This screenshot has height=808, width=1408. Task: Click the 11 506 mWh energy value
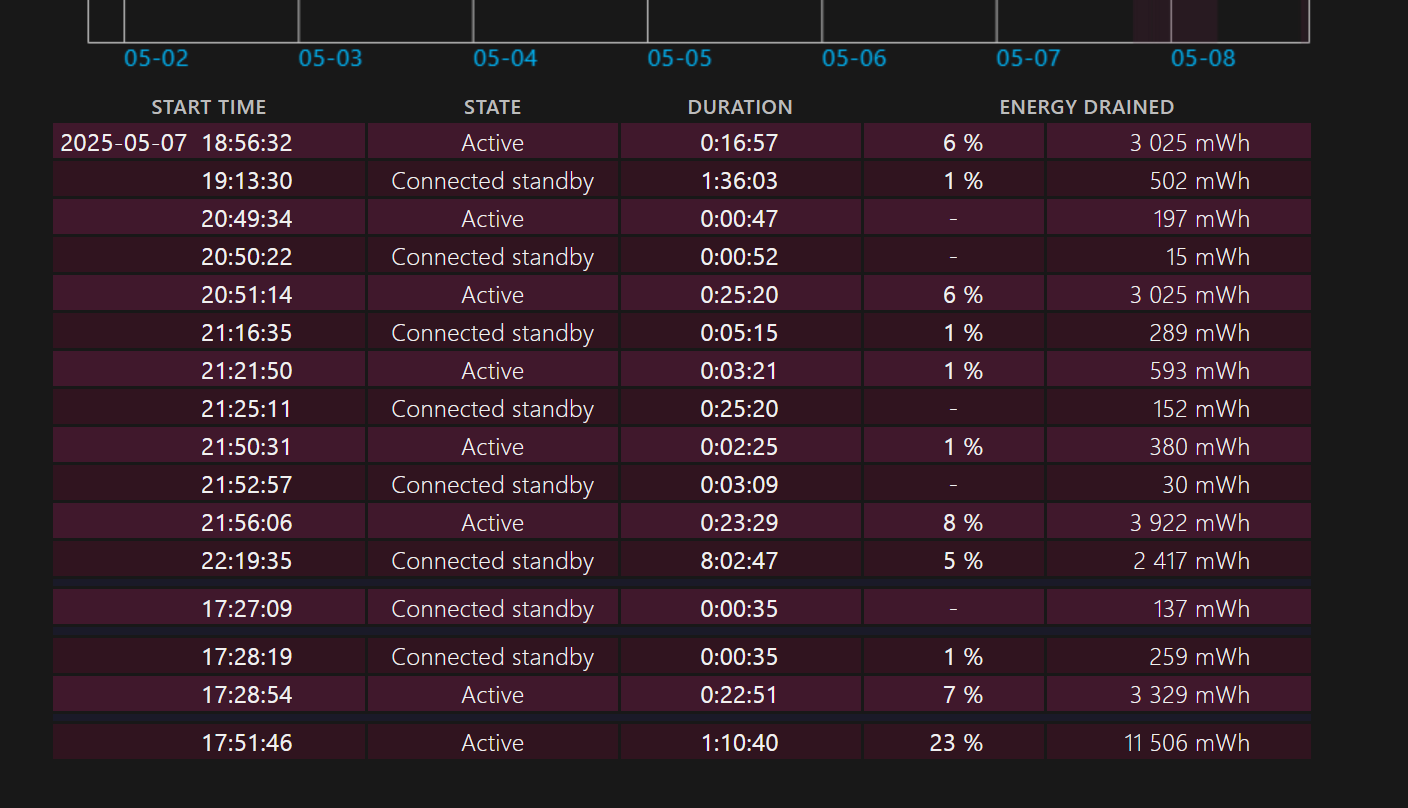pos(1187,743)
